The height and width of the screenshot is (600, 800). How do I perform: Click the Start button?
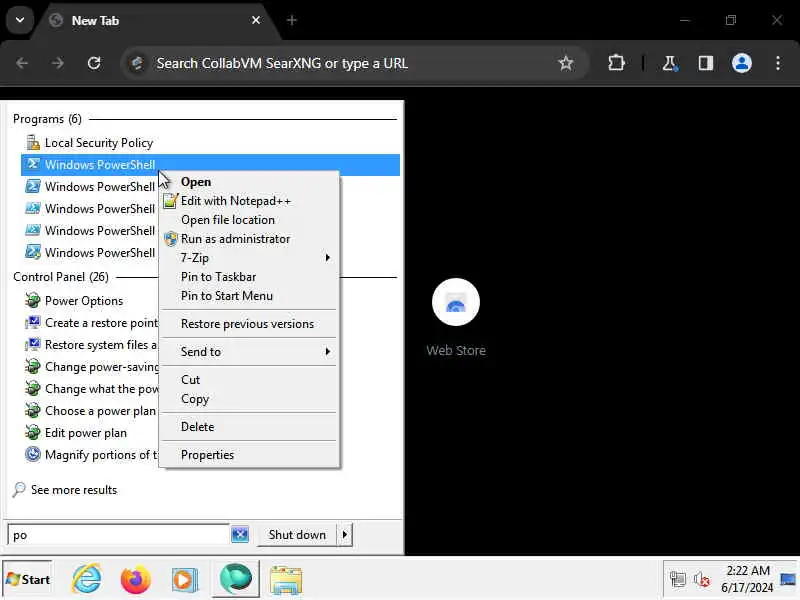[x=28, y=580]
